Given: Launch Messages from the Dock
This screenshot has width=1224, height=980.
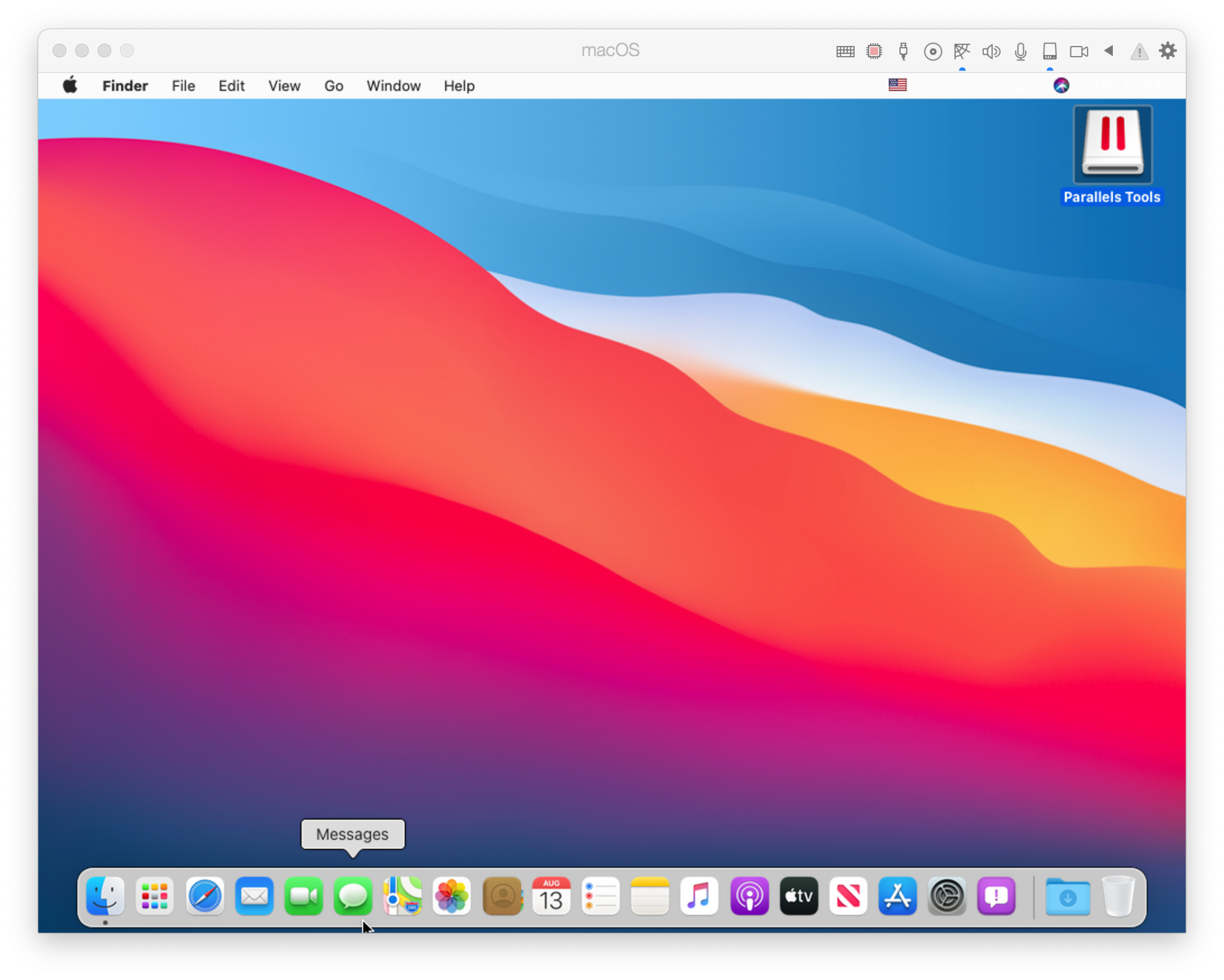Looking at the screenshot, I should (352, 896).
